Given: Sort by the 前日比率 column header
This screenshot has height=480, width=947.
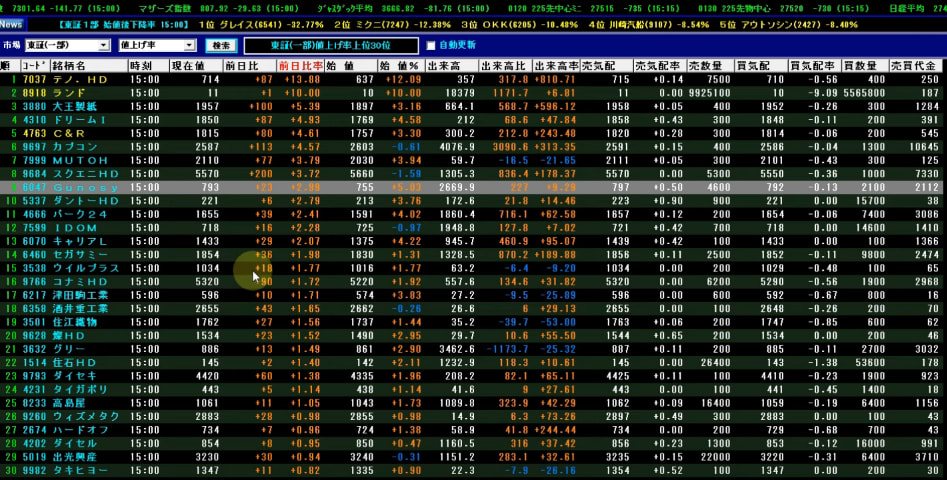Looking at the screenshot, I should (301, 65).
